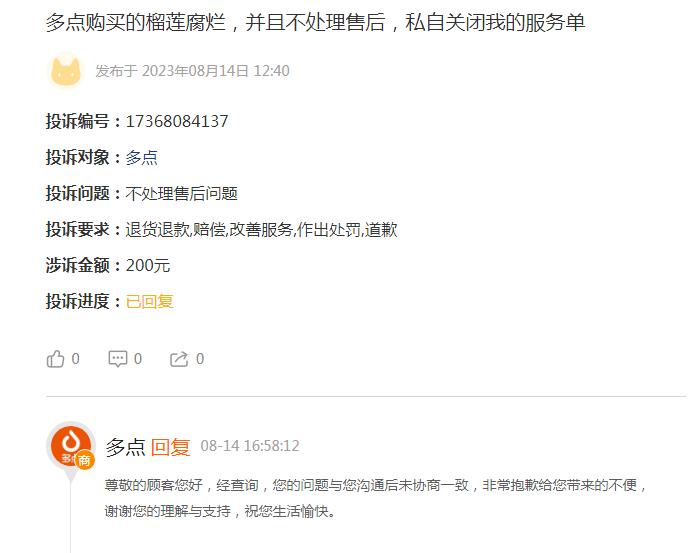Click the share count number

click(200, 359)
